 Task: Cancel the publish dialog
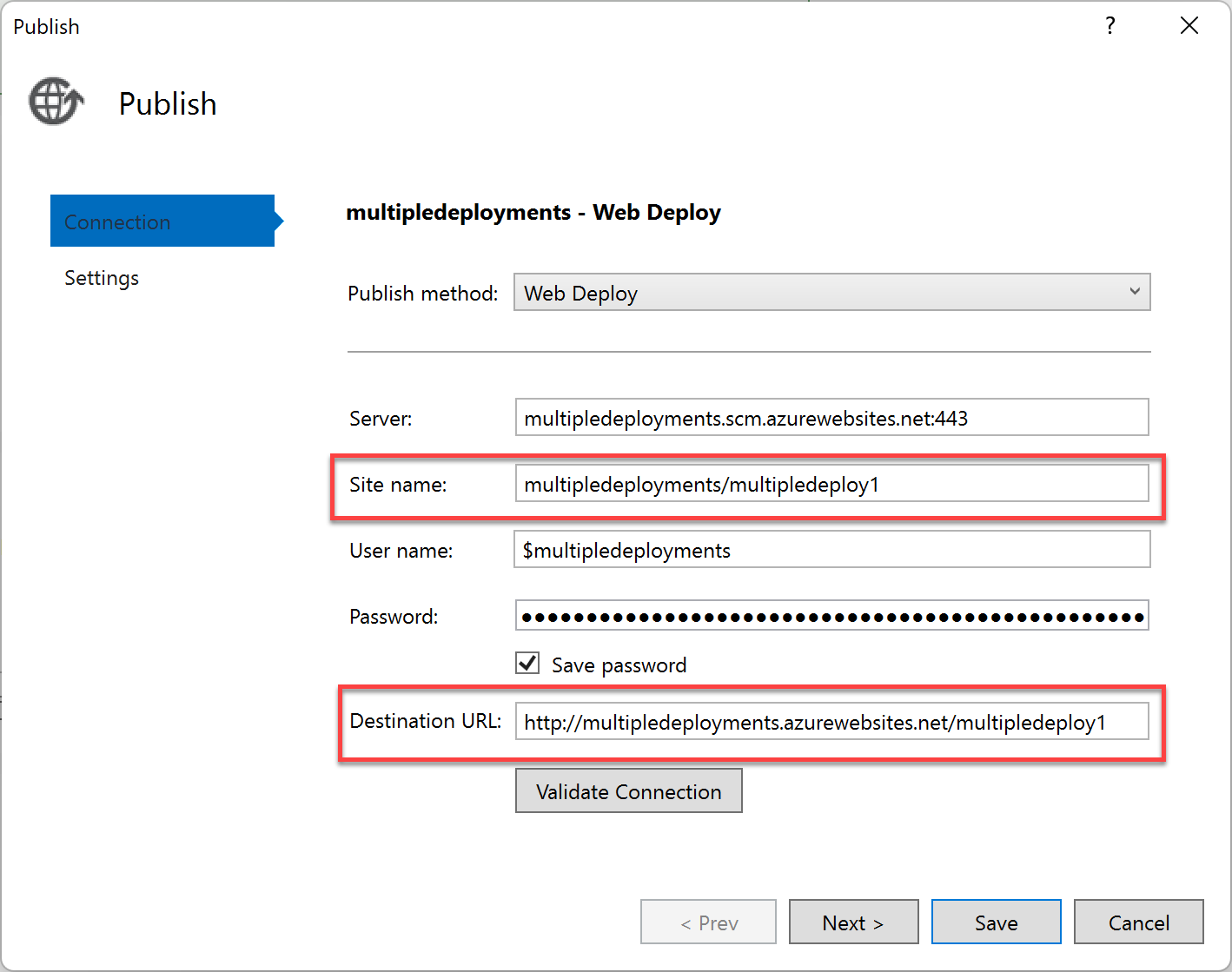[1138, 922]
